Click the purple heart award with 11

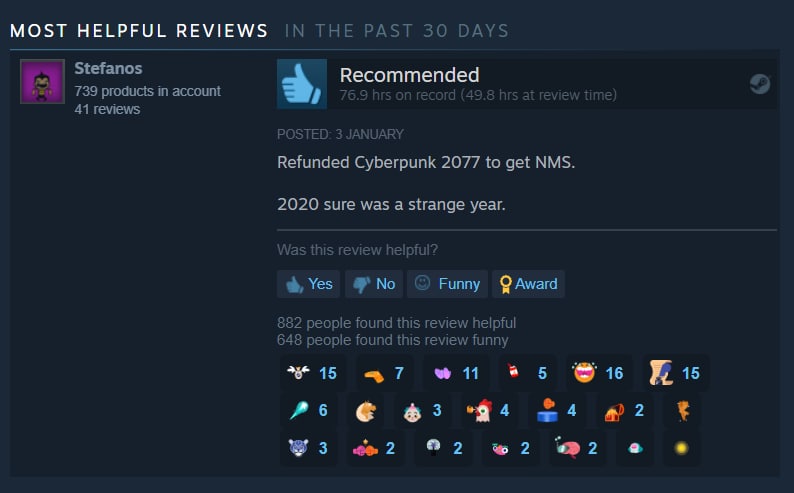[456, 373]
